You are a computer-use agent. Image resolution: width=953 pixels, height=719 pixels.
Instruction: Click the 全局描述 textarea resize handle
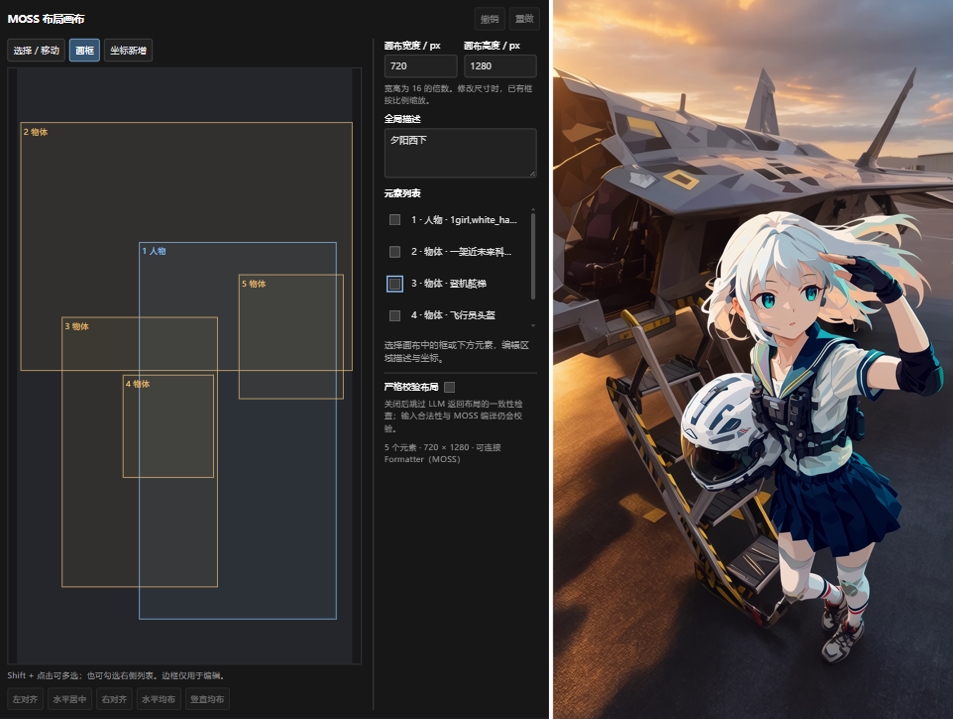(532, 173)
